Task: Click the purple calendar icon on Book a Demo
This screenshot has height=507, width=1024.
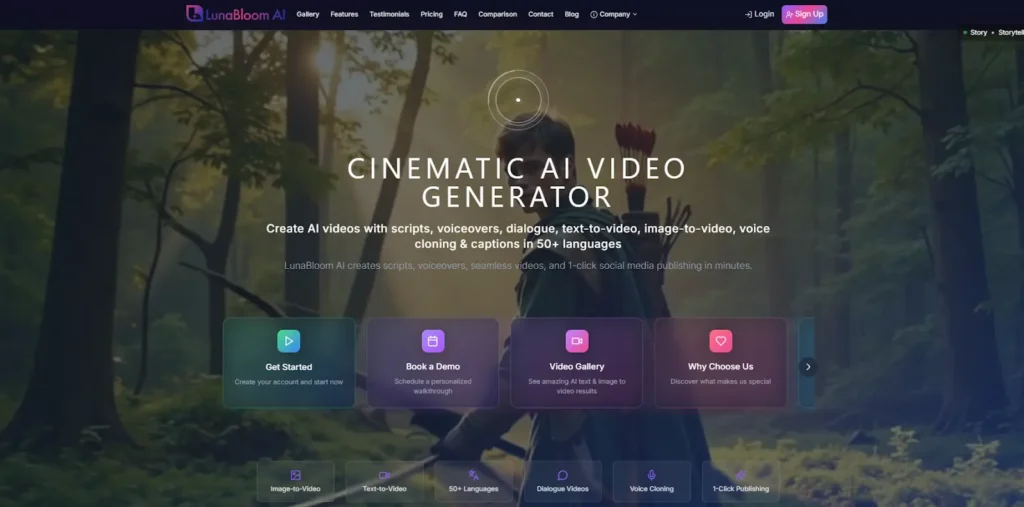Action: pos(433,341)
